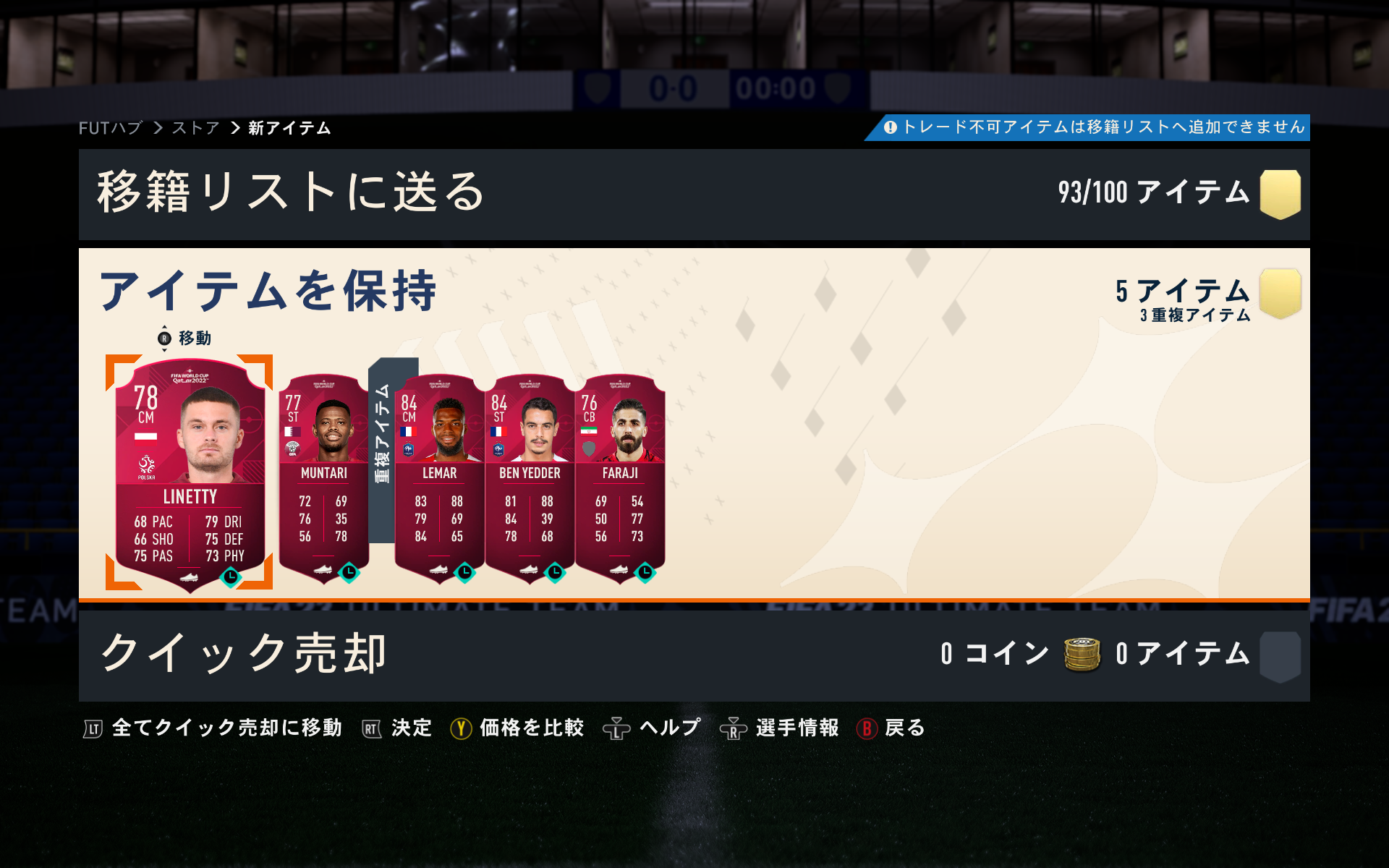Image resolution: width=1389 pixels, height=868 pixels.
Task: Click the ストア breadcrumb link
Action: 196,128
